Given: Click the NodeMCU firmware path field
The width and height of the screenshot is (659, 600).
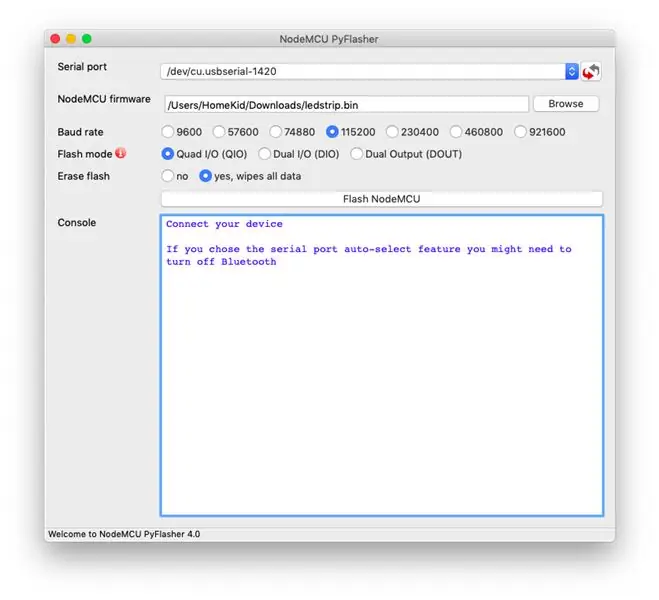Looking at the screenshot, I should 347,105.
